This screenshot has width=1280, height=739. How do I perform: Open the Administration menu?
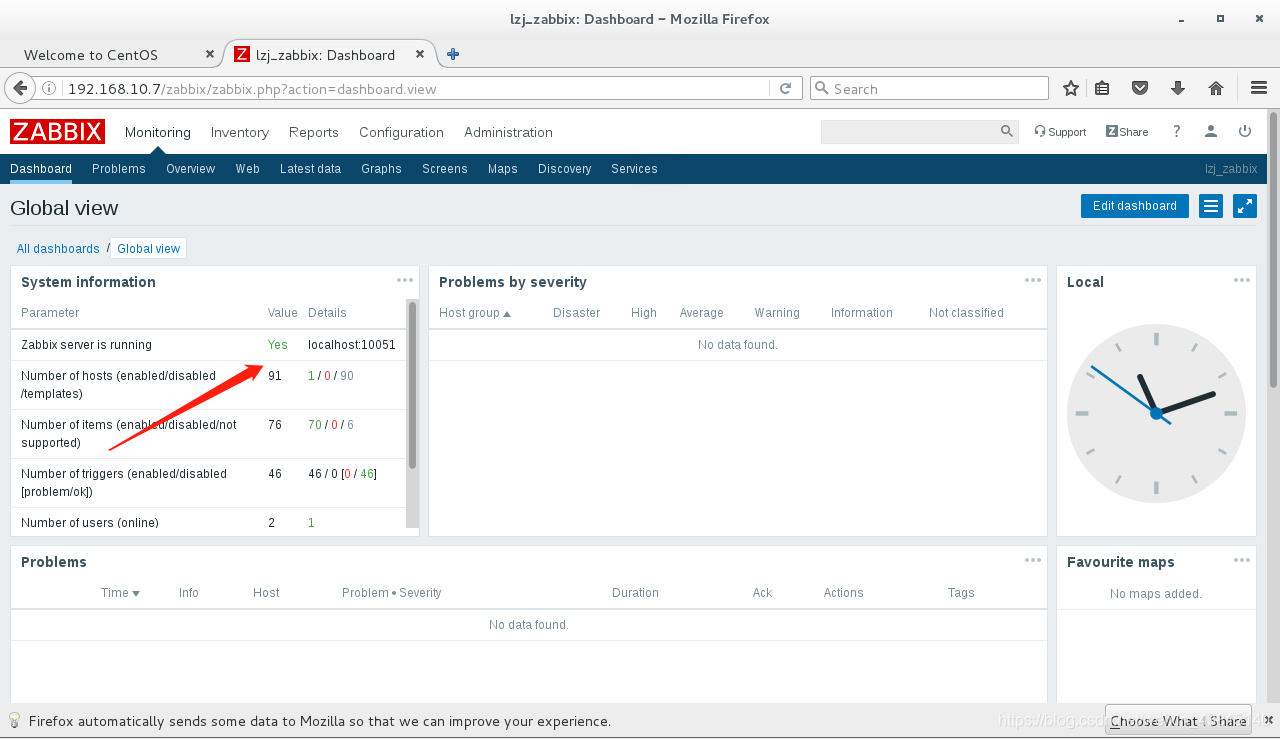click(508, 132)
